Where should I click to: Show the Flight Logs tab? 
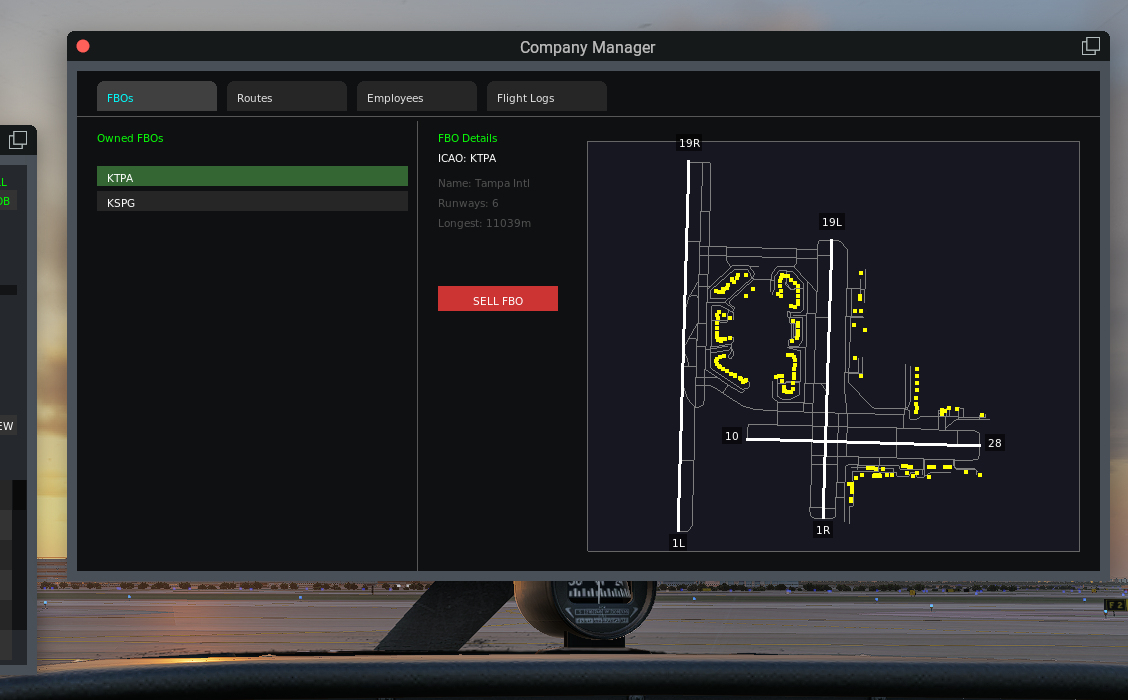coord(546,97)
